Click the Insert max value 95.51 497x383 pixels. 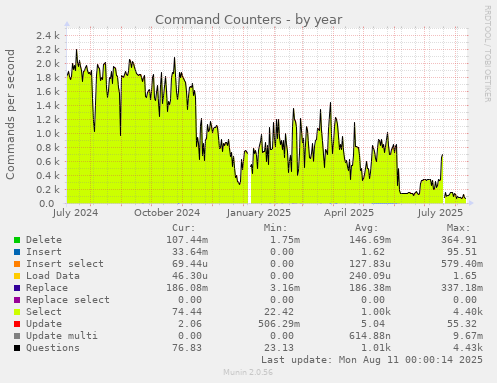[x=462, y=252]
